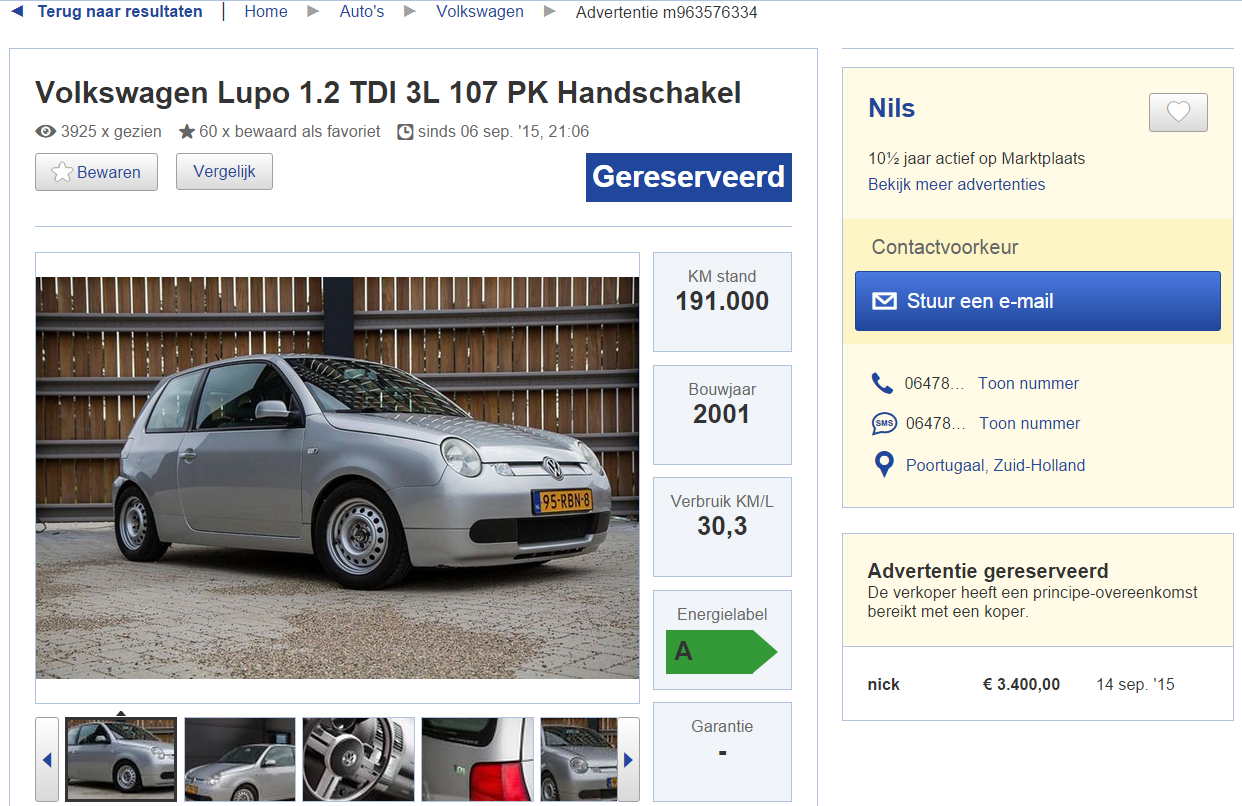This screenshot has height=806, width=1242.
Task: Toggle Bewaren to save this ad
Action: pyautogui.click(x=96, y=172)
